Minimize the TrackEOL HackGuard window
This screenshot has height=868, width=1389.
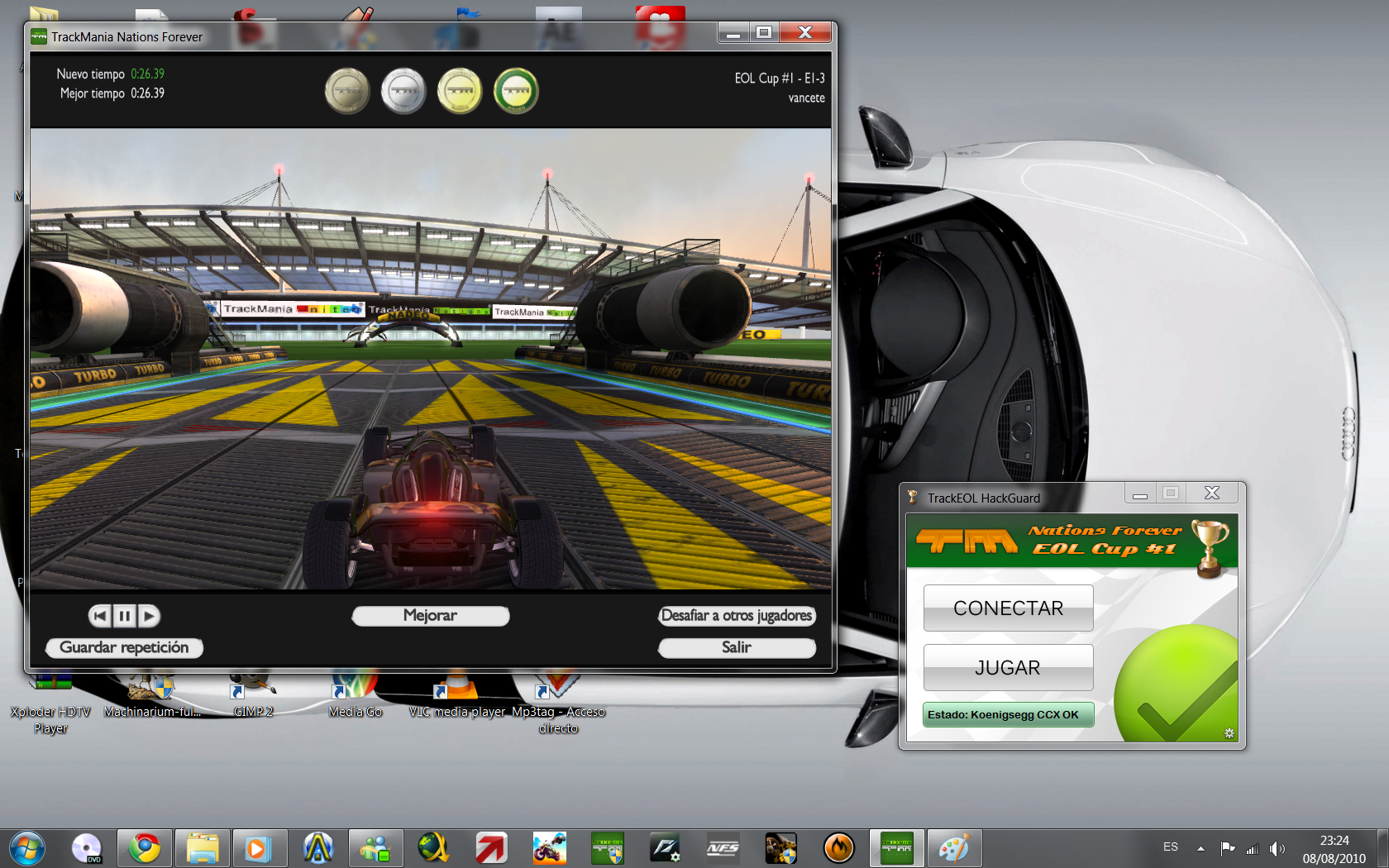coord(1140,494)
